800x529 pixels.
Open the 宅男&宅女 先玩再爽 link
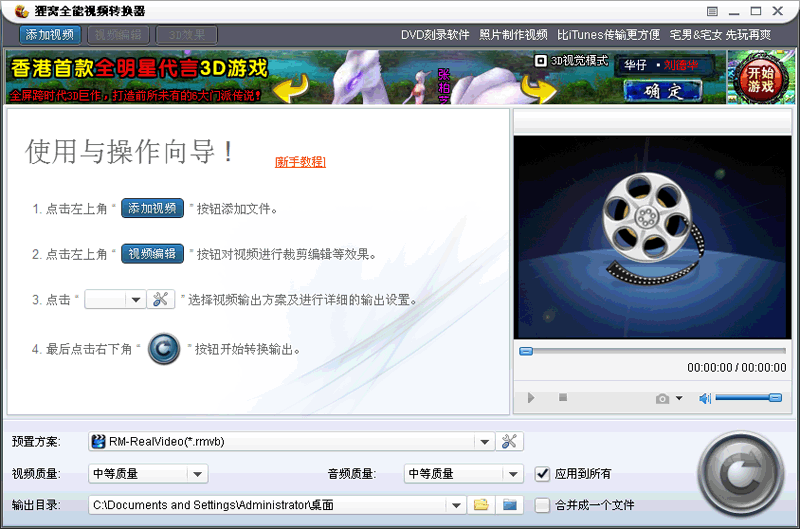pos(720,35)
